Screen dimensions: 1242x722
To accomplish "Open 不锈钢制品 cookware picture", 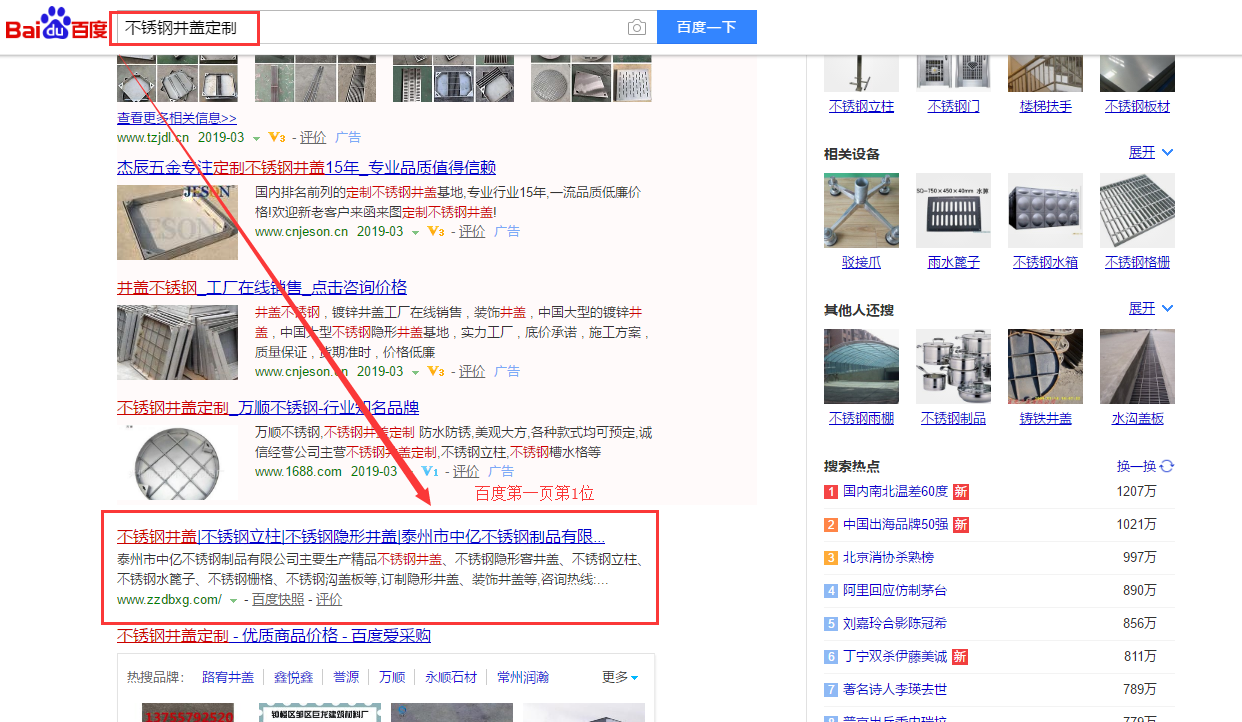I will pyautogui.click(x=953, y=367).
